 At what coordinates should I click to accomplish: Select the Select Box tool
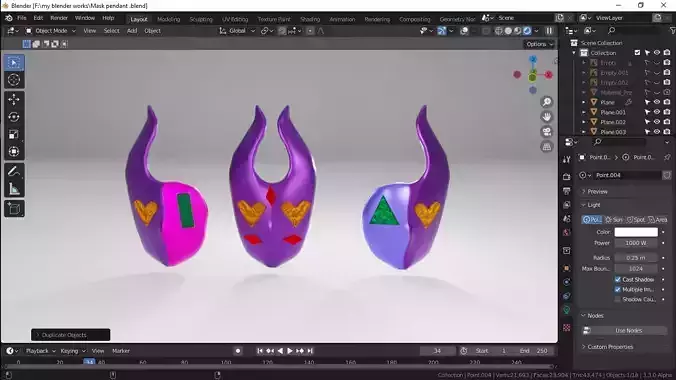pyautogui.click(x=14, y=63)
